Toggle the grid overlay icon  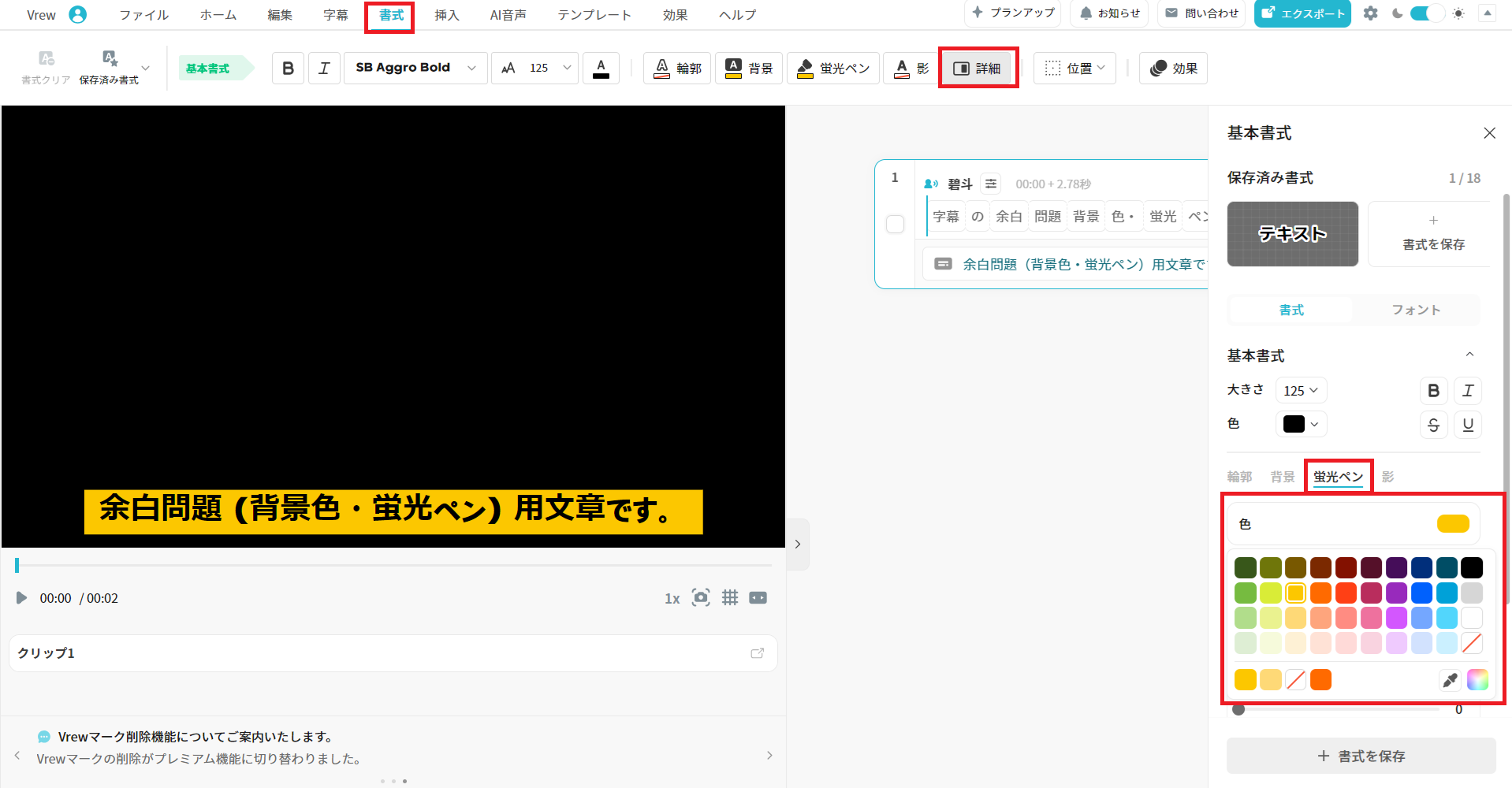(x=730, y=597)
